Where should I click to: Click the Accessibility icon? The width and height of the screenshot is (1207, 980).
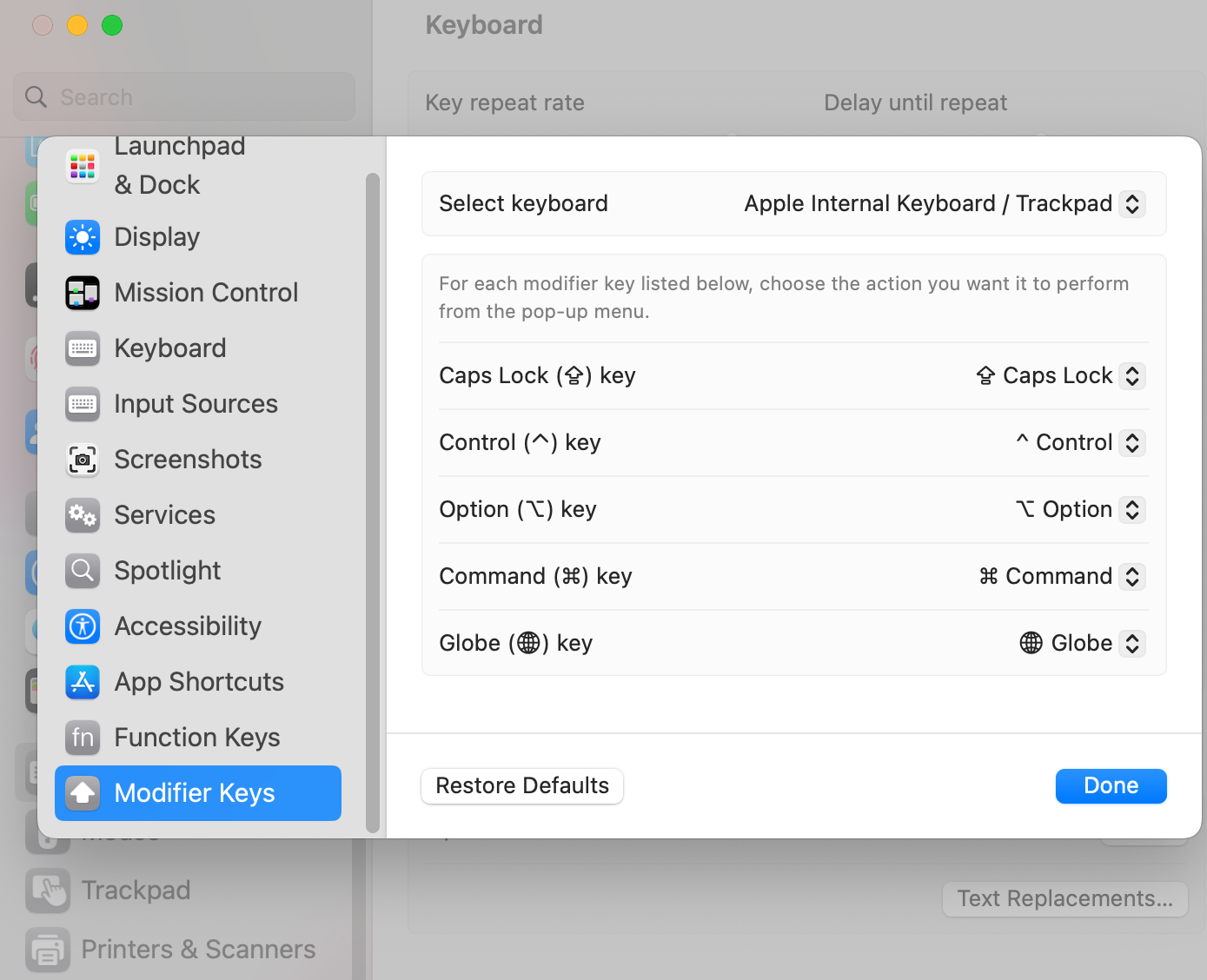[83, 626]
